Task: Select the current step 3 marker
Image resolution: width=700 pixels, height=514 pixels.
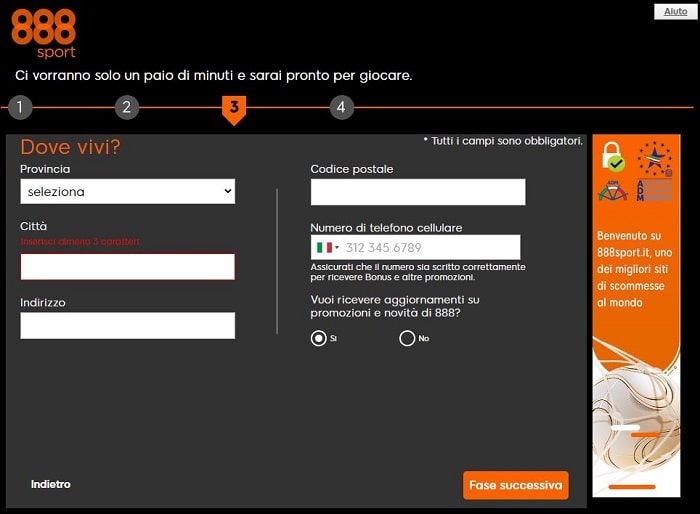Action: pyautogui.click(x=234, y=109)
